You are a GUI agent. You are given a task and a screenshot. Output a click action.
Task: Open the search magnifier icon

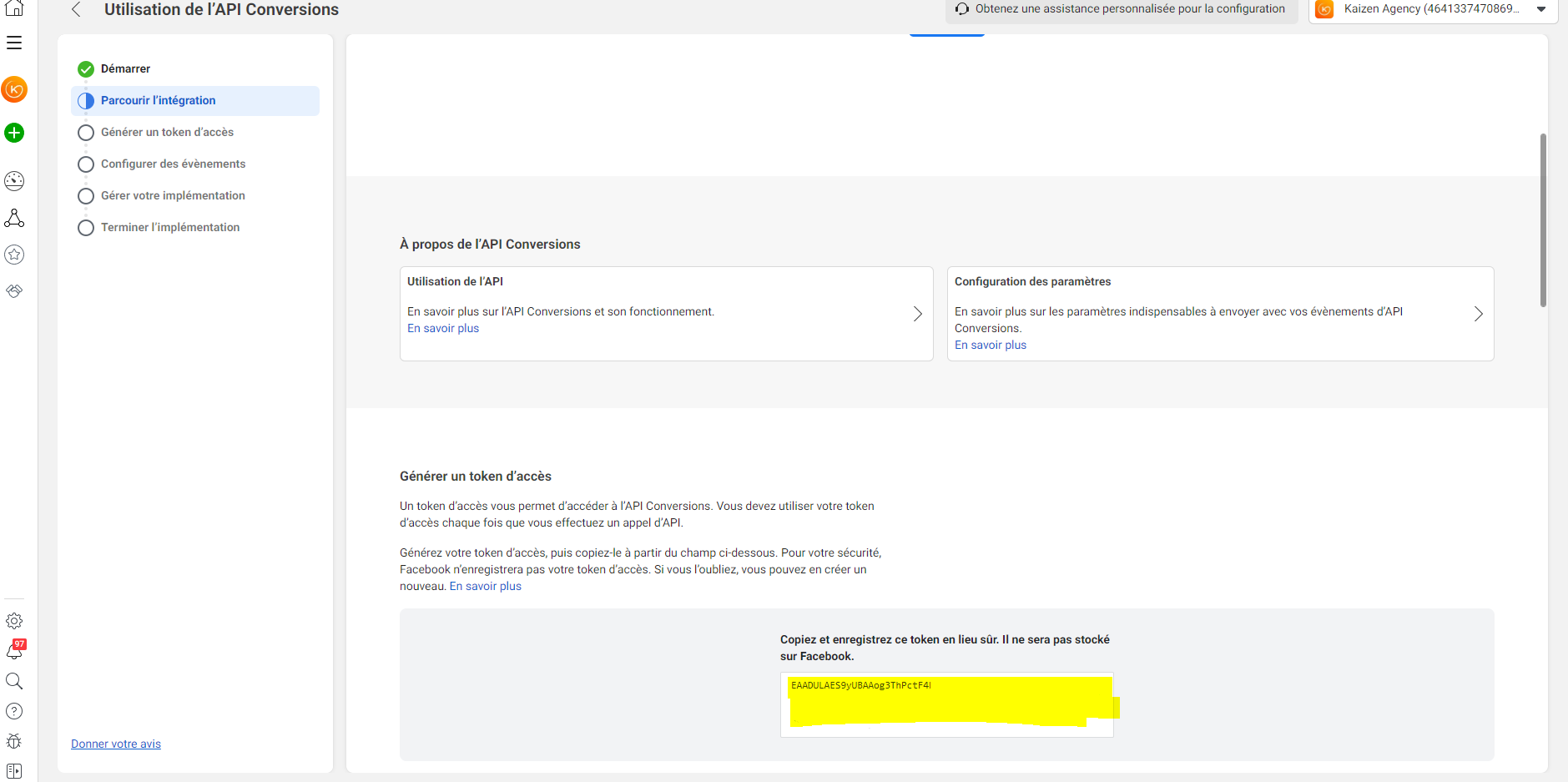14,681
